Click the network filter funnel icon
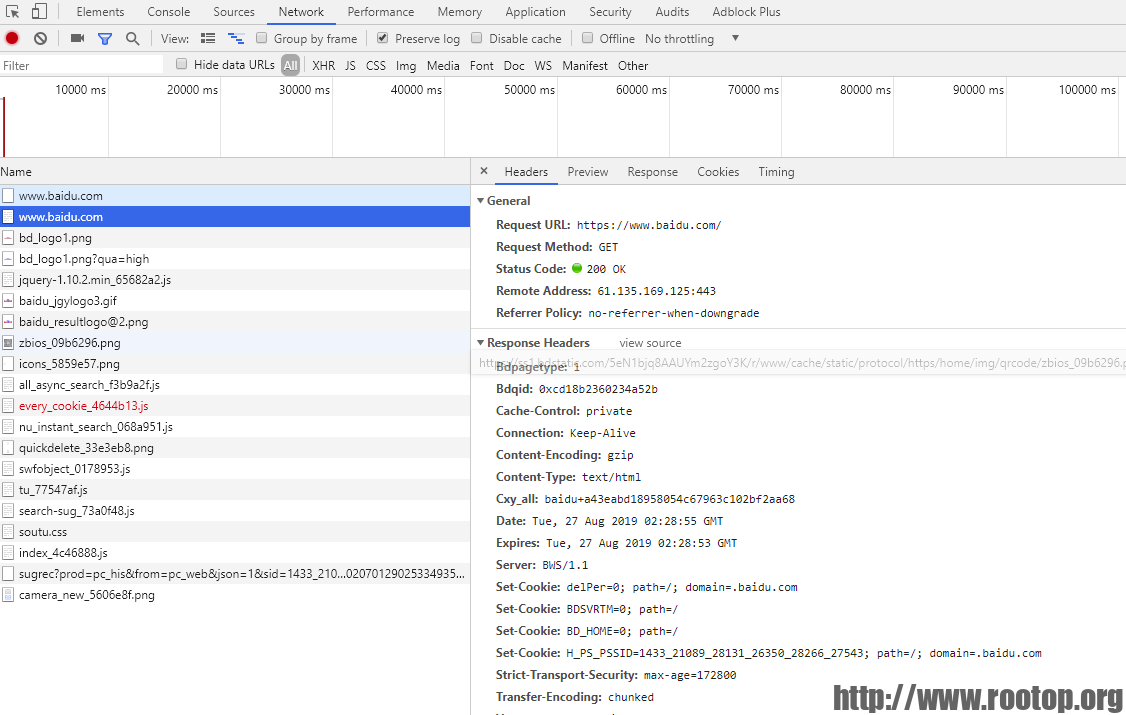 (104, 37)
